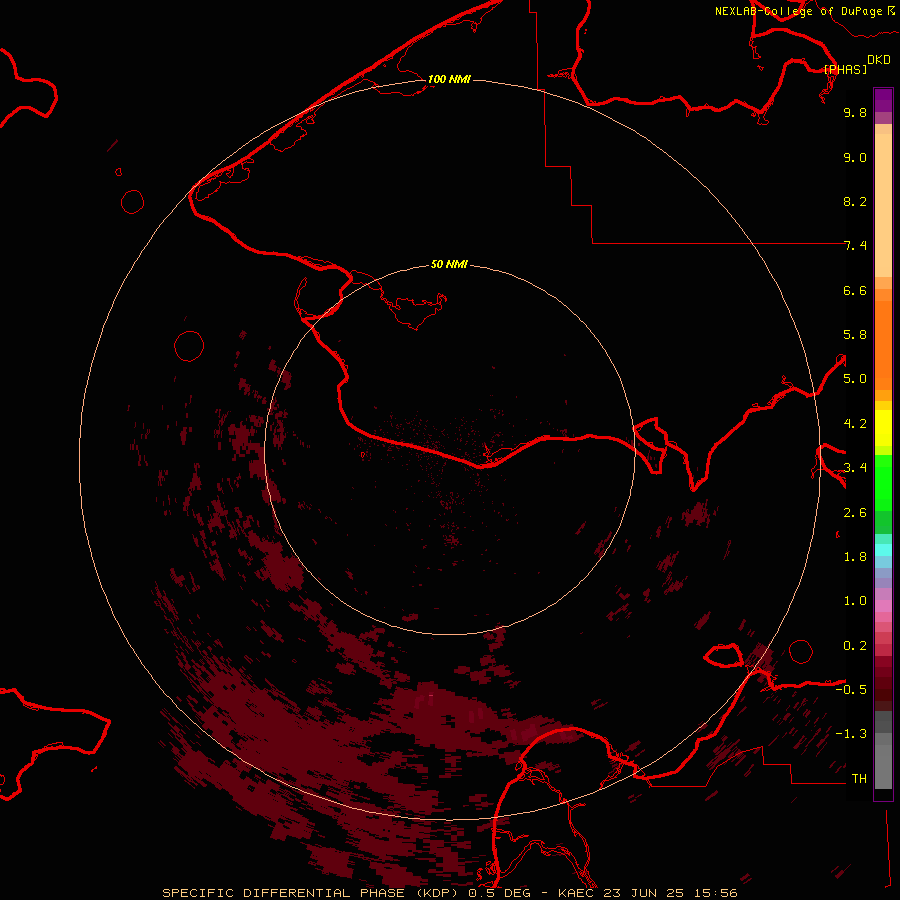Select the 3.4 legend value
The image size is (900, 900).
point(855,468)
